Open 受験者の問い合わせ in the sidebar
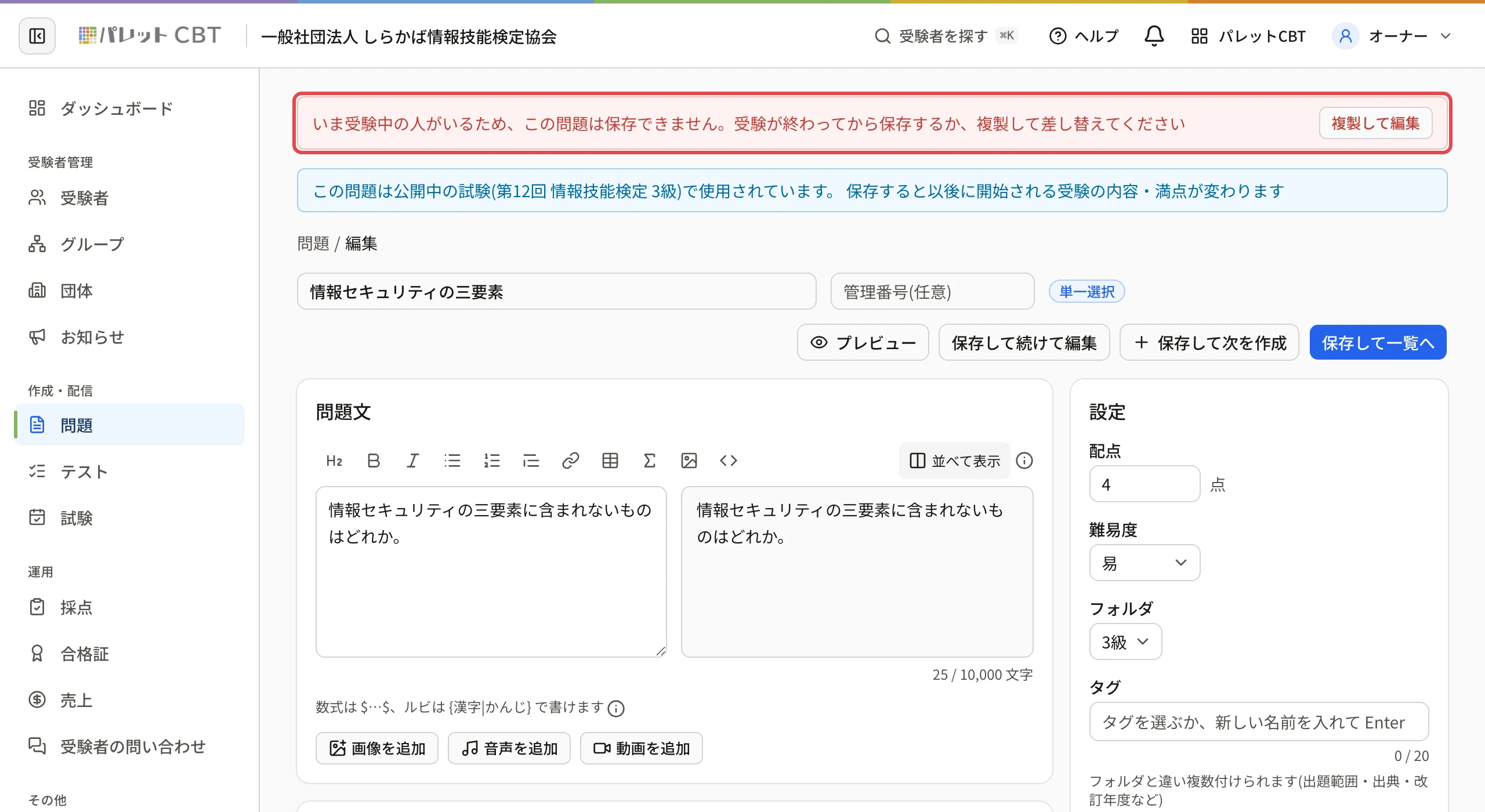The width and height of the screenshot is (1485, 812). [129, 746]
